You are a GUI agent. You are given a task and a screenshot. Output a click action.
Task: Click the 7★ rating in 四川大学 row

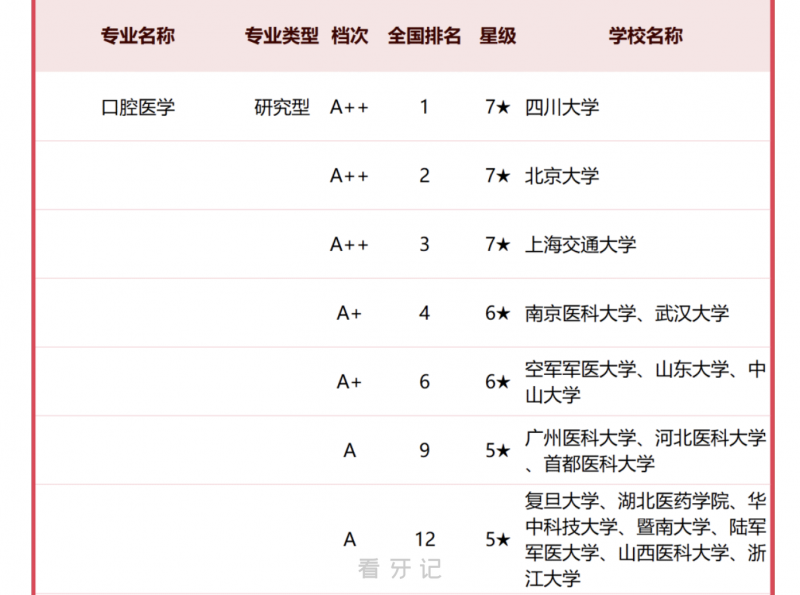click(x=497, y=107)
